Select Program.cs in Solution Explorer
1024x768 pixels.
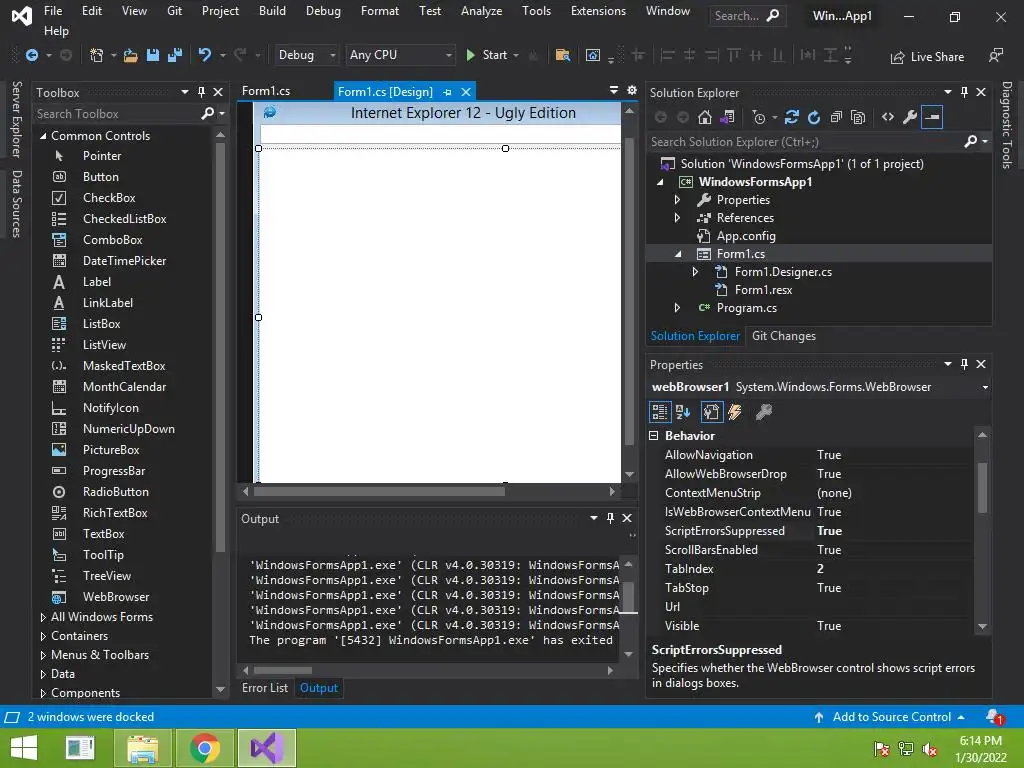coord(746,308)
